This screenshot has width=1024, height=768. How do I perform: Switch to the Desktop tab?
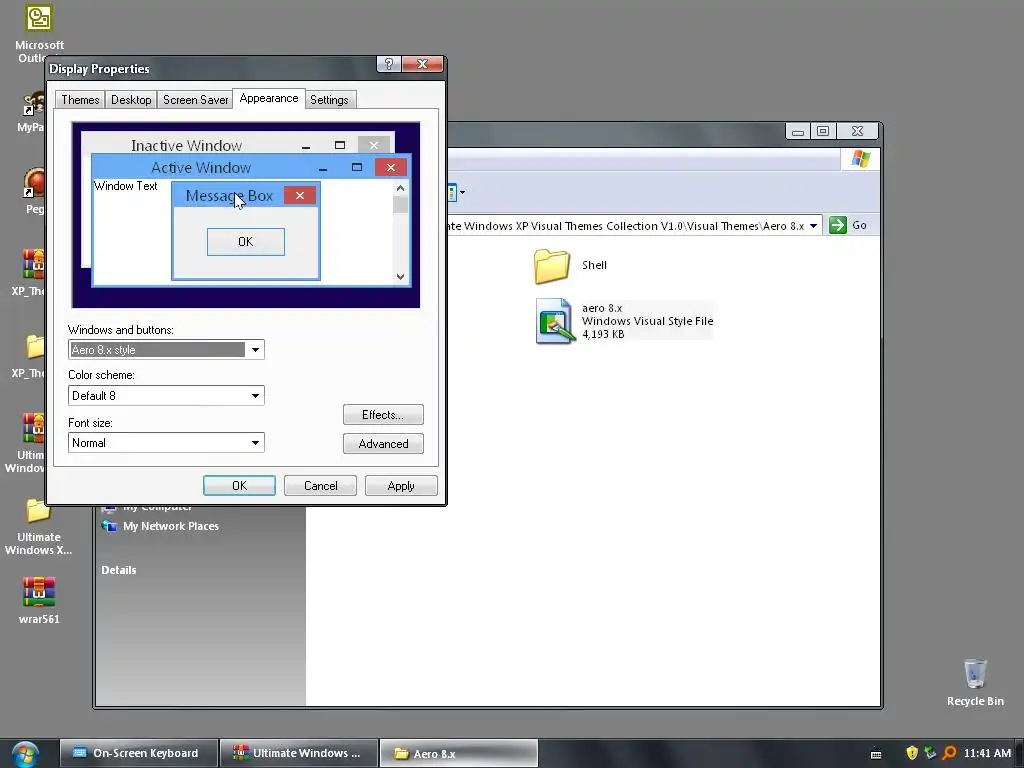point(131,100)
